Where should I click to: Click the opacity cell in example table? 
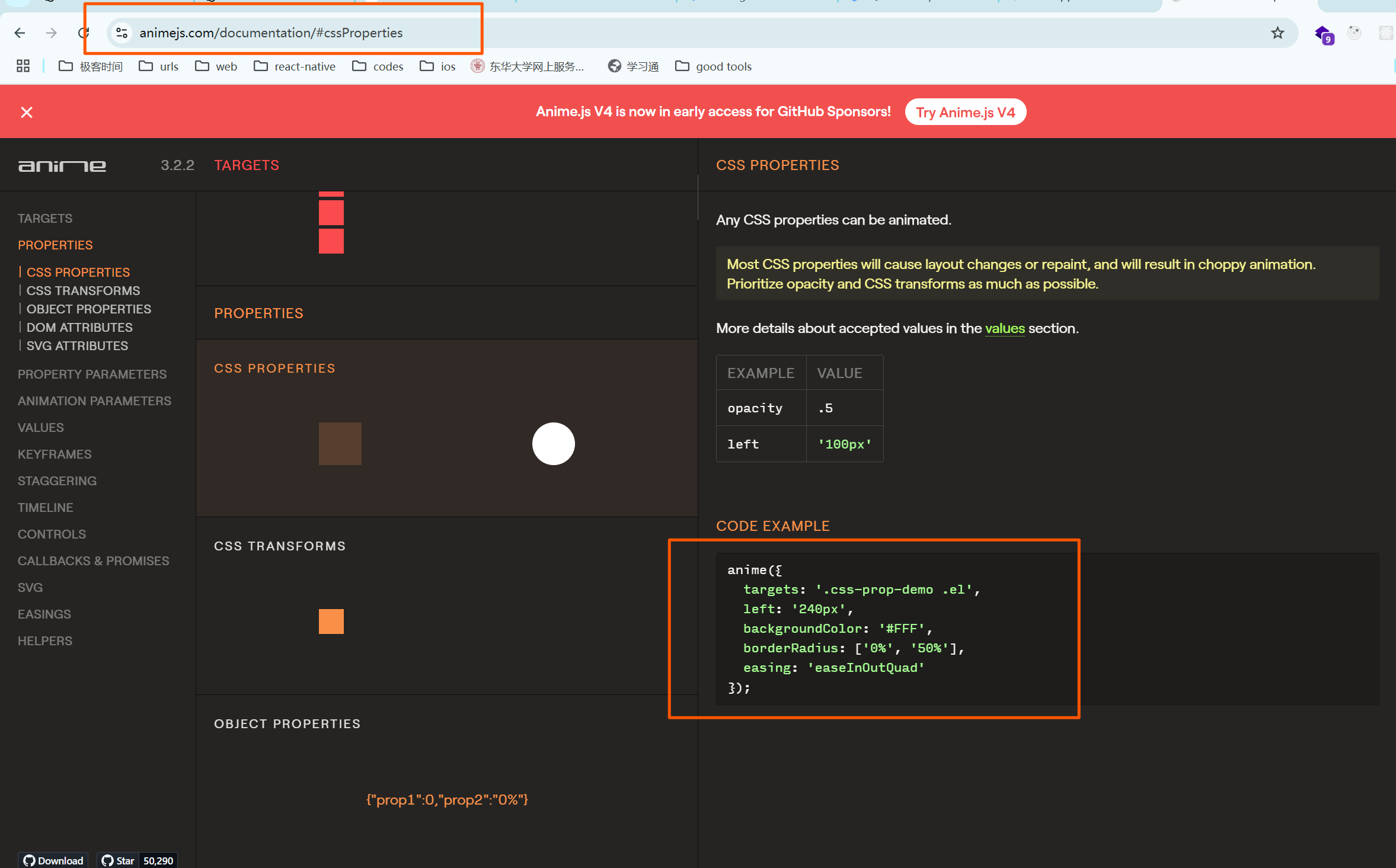tap(761, 408)
